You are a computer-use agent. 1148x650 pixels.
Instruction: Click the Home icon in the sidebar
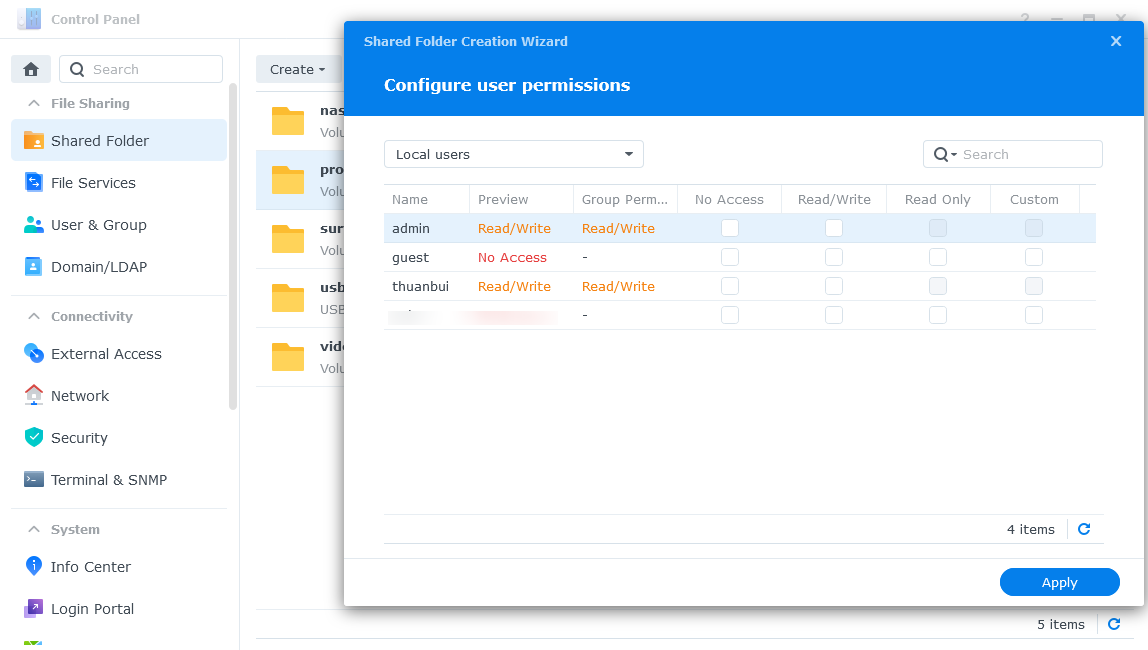click(31, 69)
